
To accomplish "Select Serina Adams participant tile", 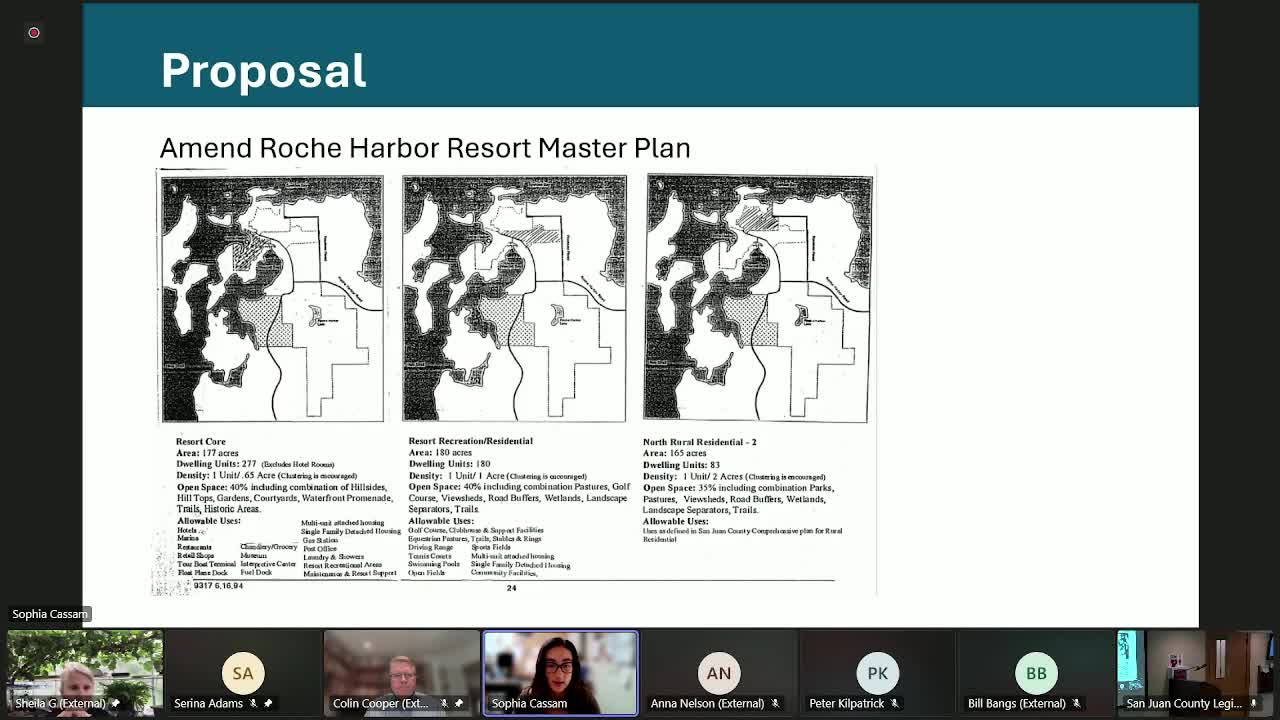I will tap(243, 673).
